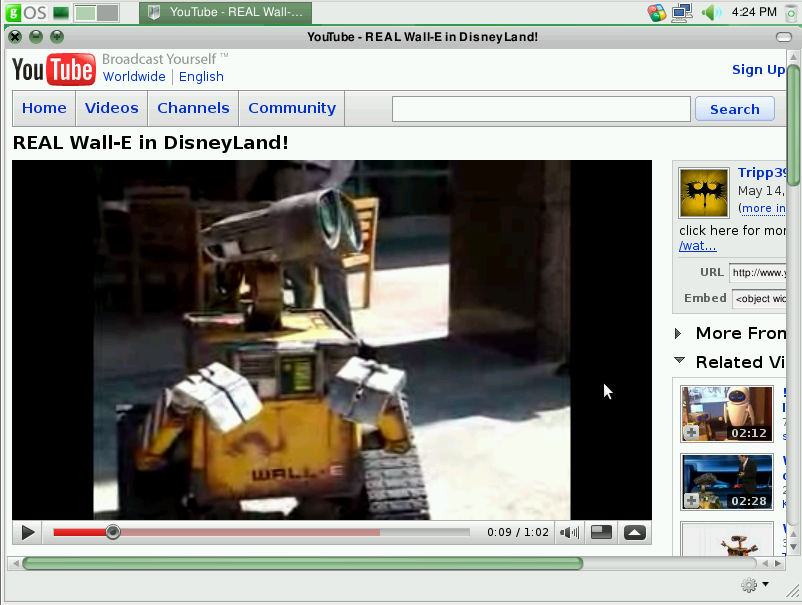Add the 02:12 video to the queue
The image size is (802, 605).
click(x=691, y=432)
